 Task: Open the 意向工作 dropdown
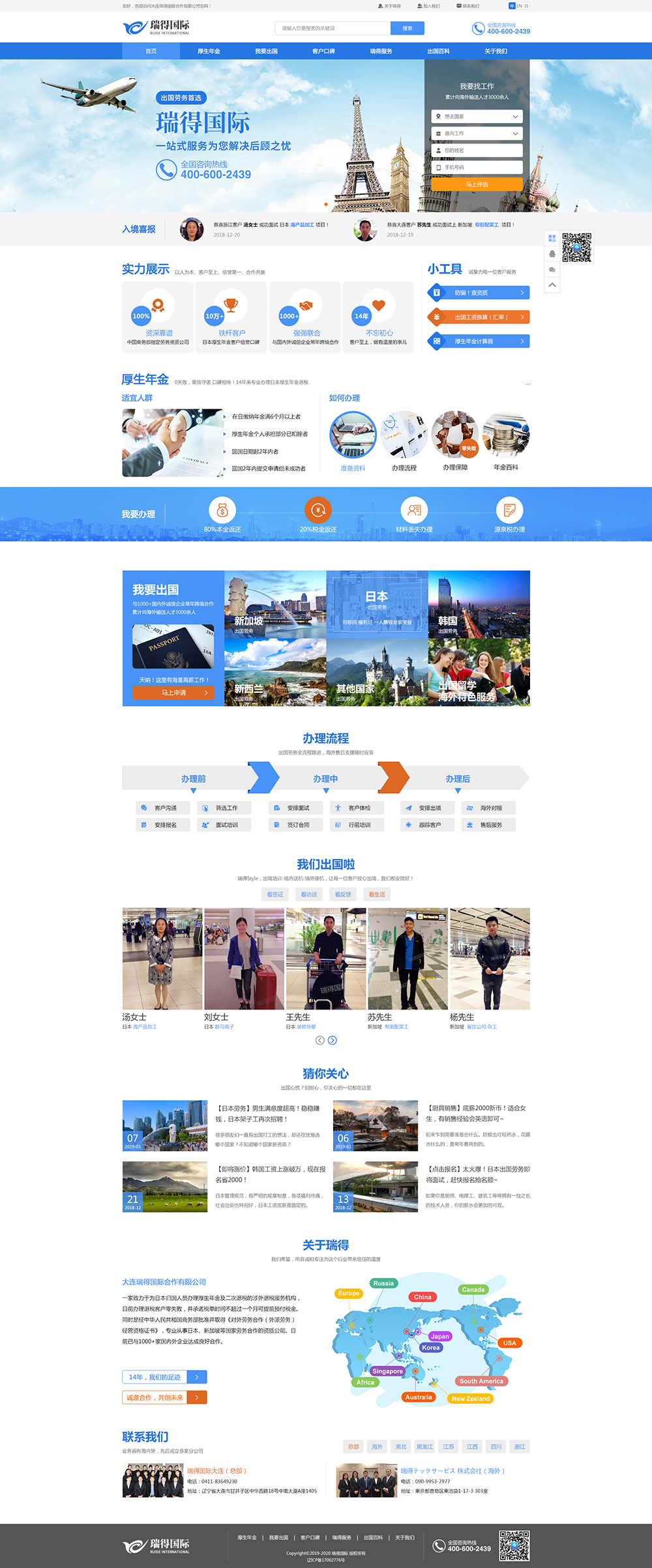(x=477, y=134)
